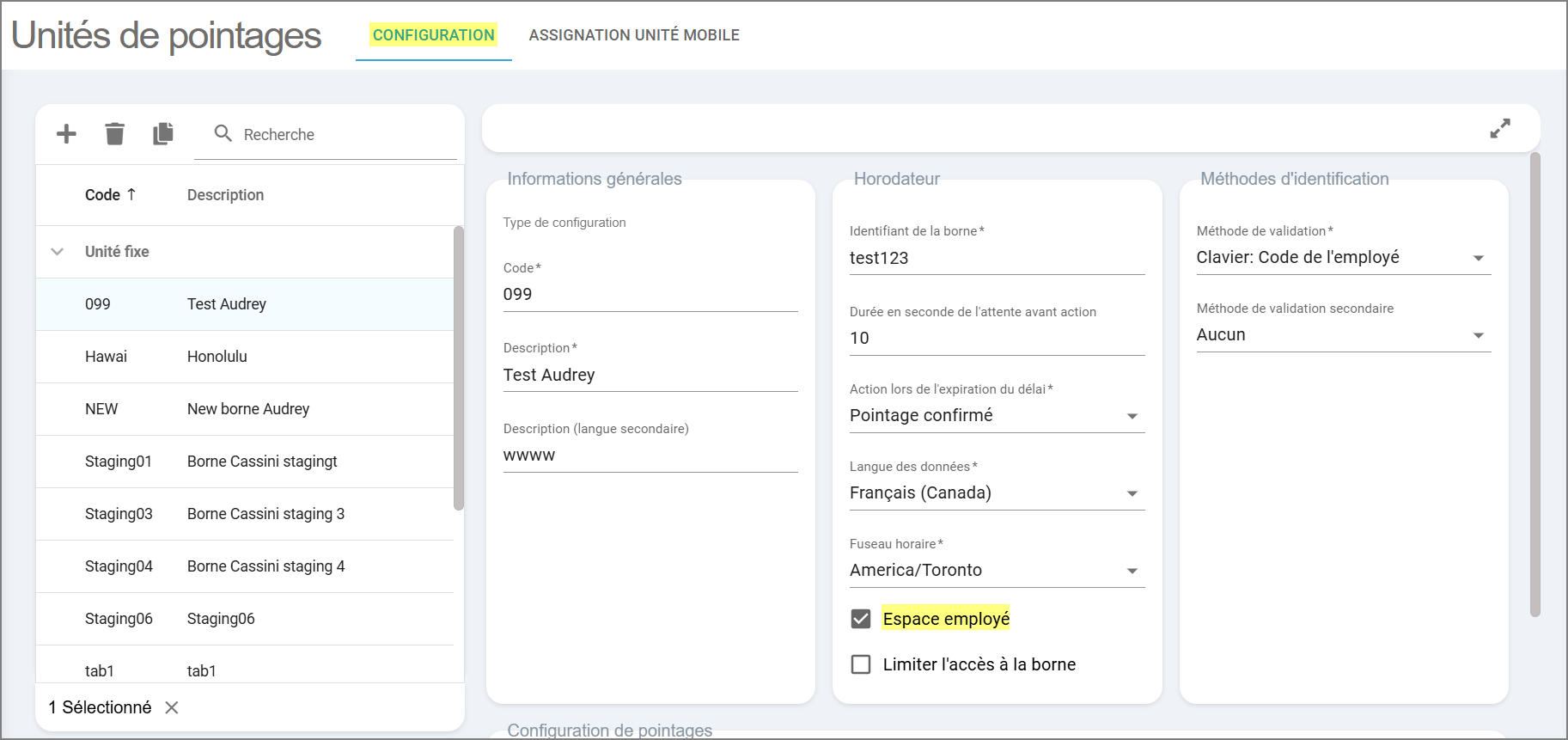Click the duplicate copy icon
1568x740 pixels.
pos(163,134)
